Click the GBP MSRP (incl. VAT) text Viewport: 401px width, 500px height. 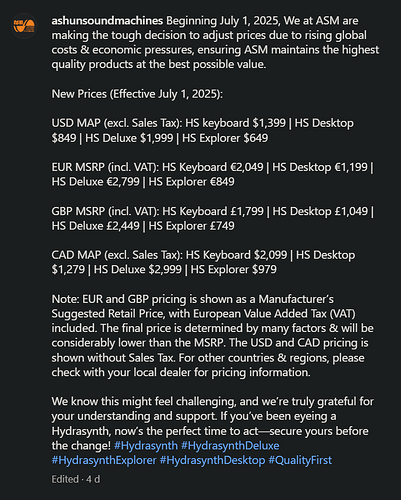pos(105,211)
